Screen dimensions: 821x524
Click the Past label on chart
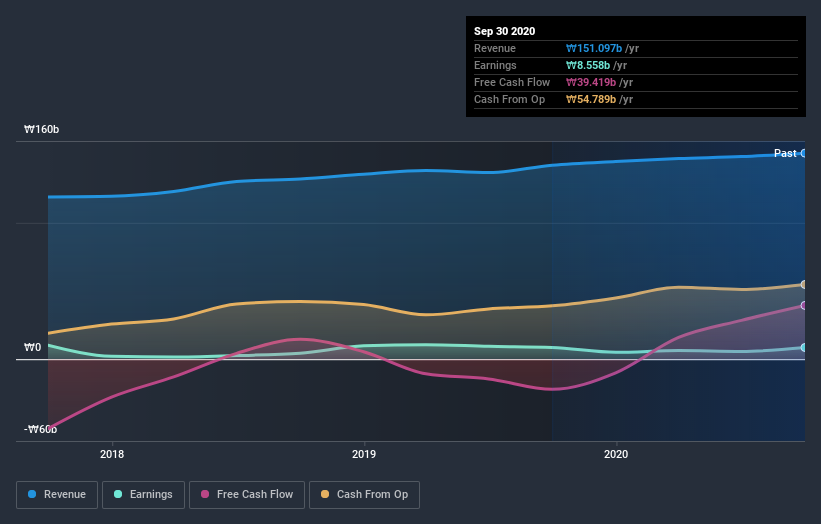(785, 153)
